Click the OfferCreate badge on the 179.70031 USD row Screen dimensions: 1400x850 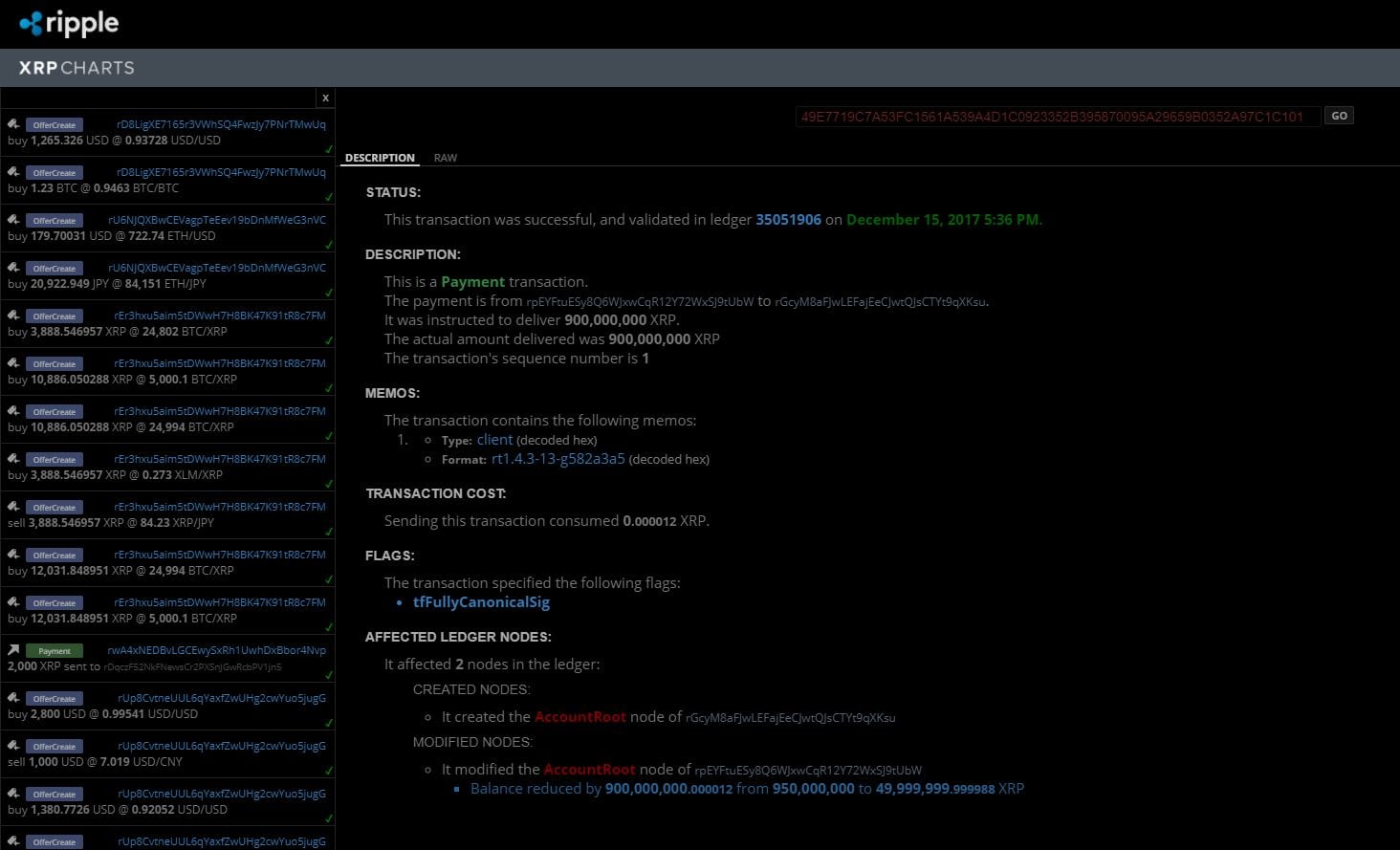[55, 221]
